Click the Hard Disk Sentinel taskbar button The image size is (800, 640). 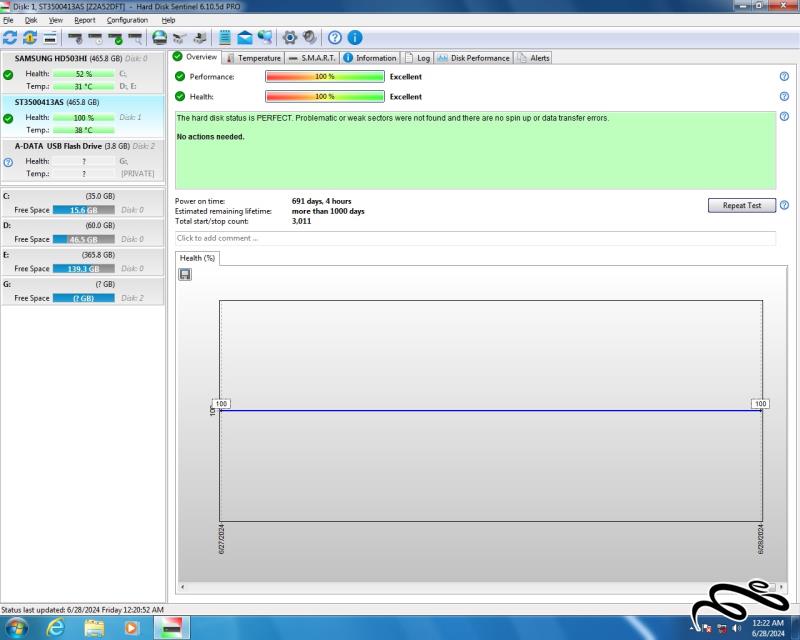pyautogui.click(x=171, y=627)
